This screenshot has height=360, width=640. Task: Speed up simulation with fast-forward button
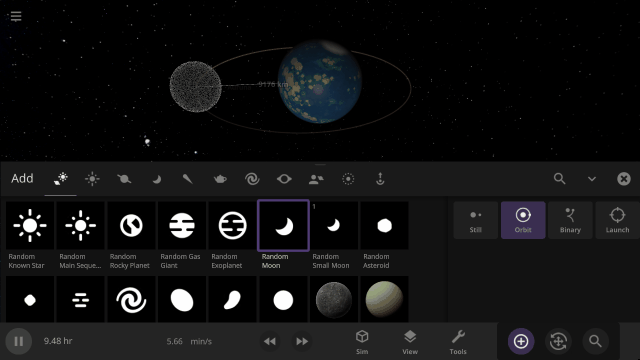click(302, 341)
